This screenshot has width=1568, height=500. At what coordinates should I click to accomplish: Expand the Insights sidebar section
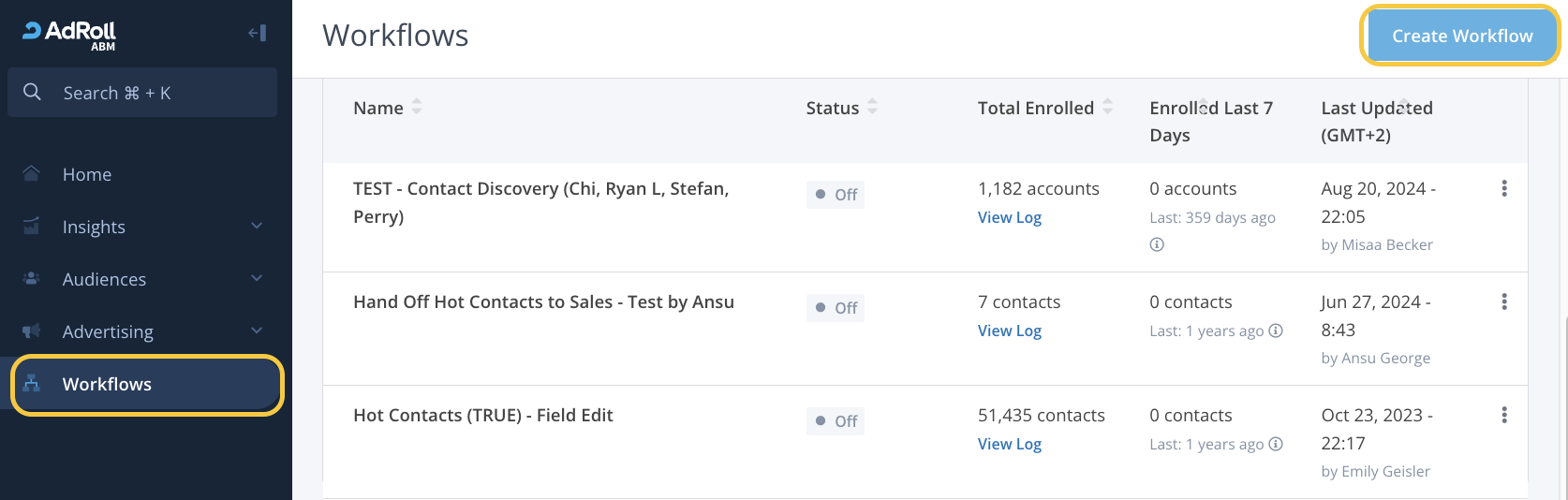pos(257,227)
